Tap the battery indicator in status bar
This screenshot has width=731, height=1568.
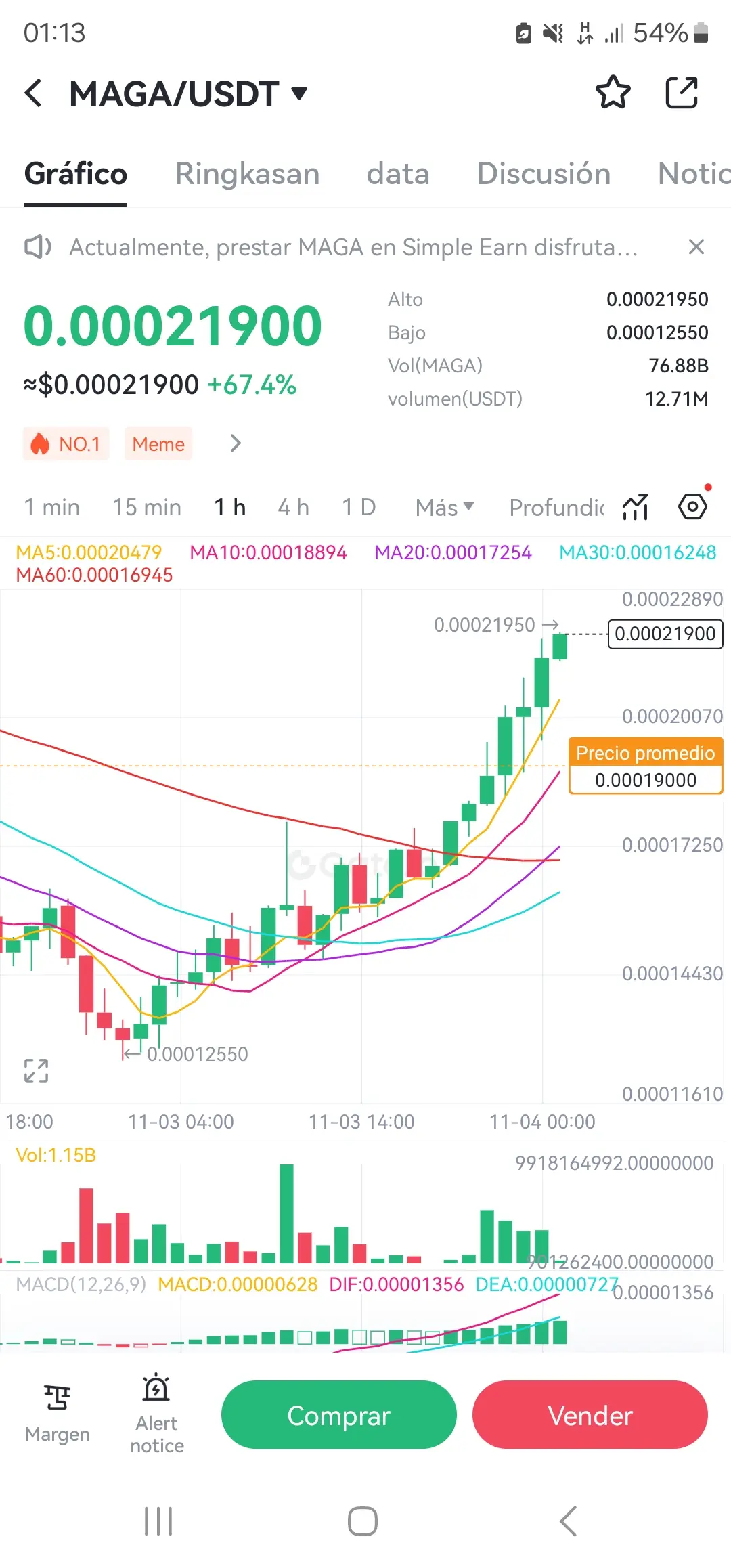click(x=702, y=32)
